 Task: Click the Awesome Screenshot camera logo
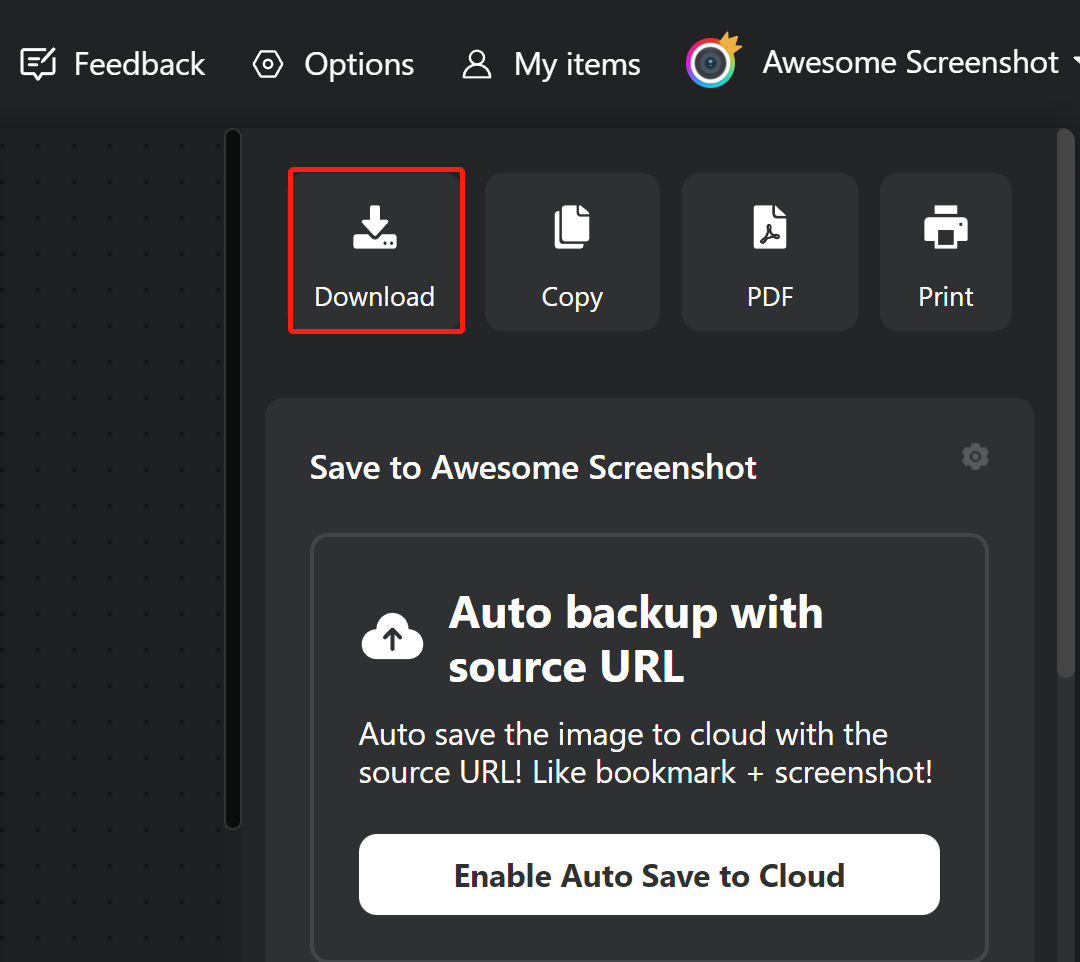[712, 61]
